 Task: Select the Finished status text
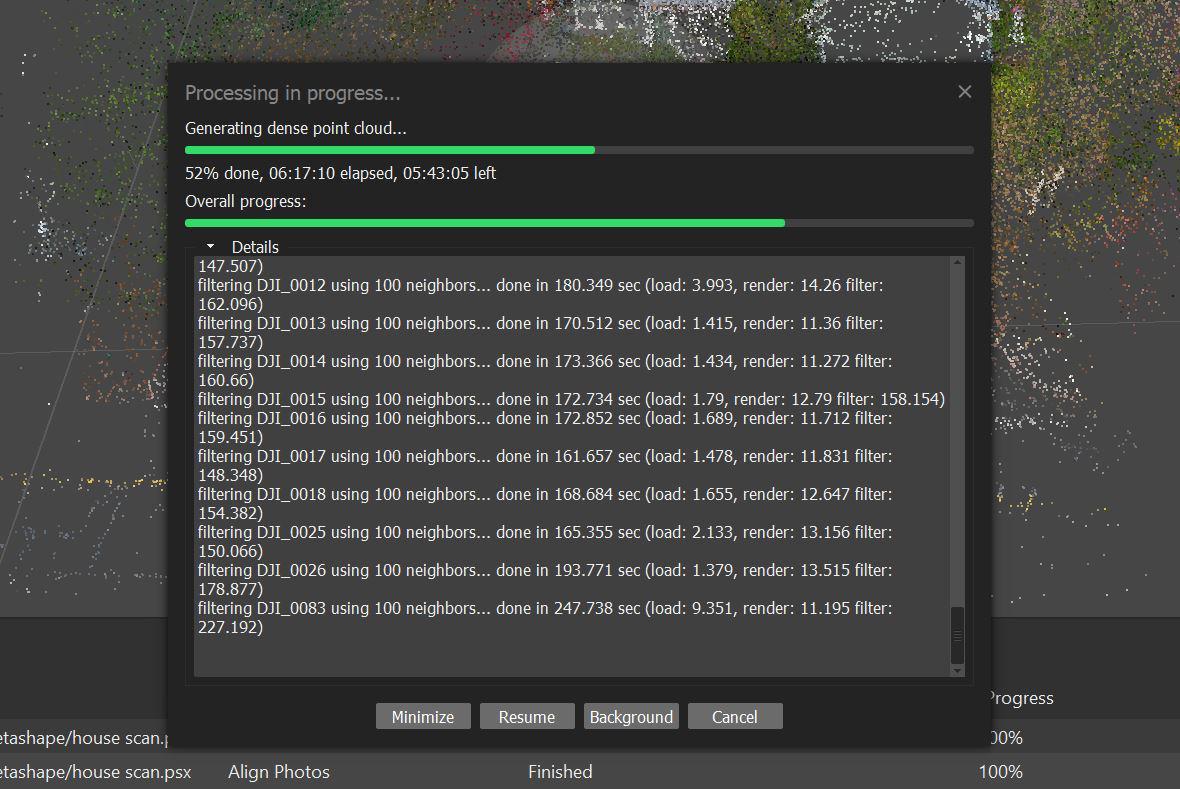point(559,771)
